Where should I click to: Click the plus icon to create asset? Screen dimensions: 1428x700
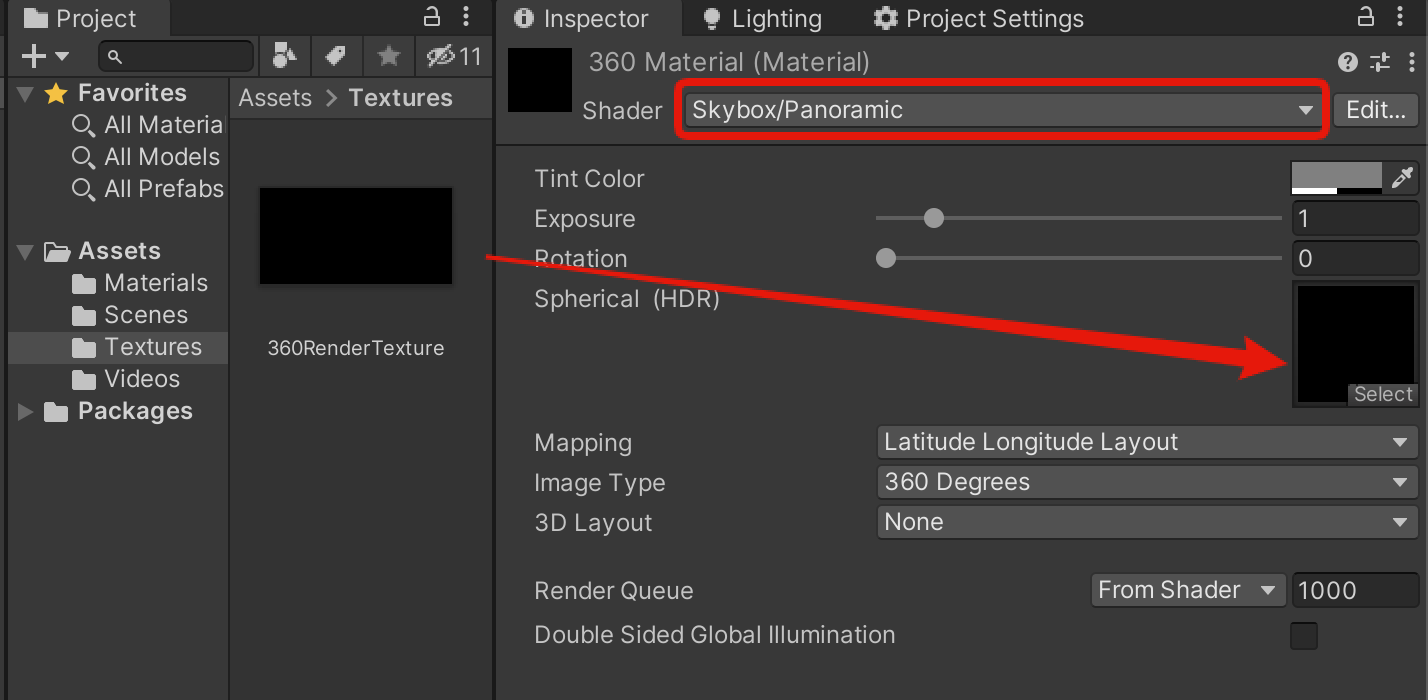(x=34, y=57)
